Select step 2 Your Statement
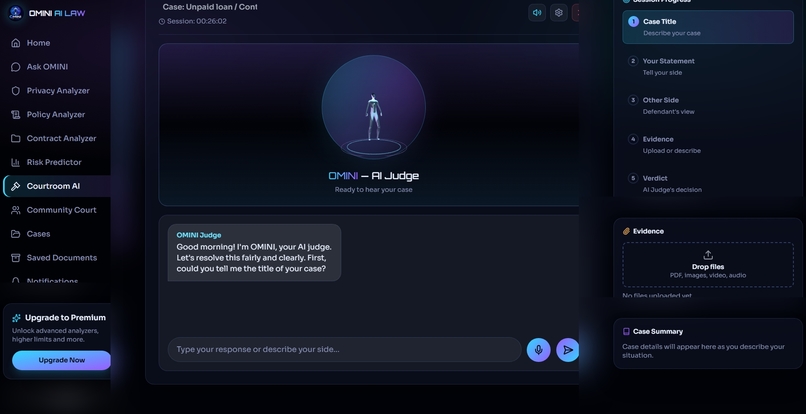806x414 pixels. coord(708,66)
